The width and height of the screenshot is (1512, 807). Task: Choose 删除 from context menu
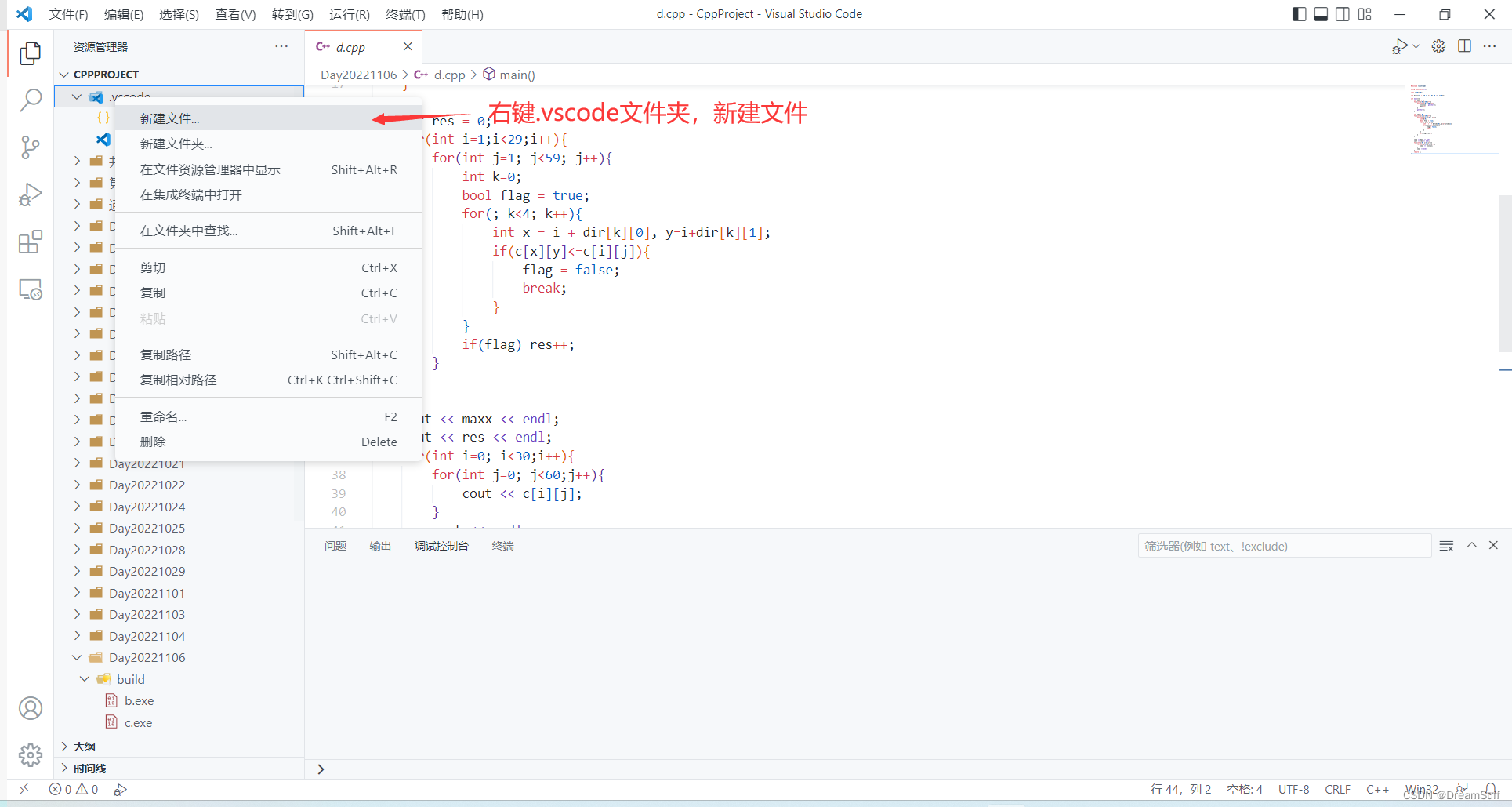click(269, 442)
